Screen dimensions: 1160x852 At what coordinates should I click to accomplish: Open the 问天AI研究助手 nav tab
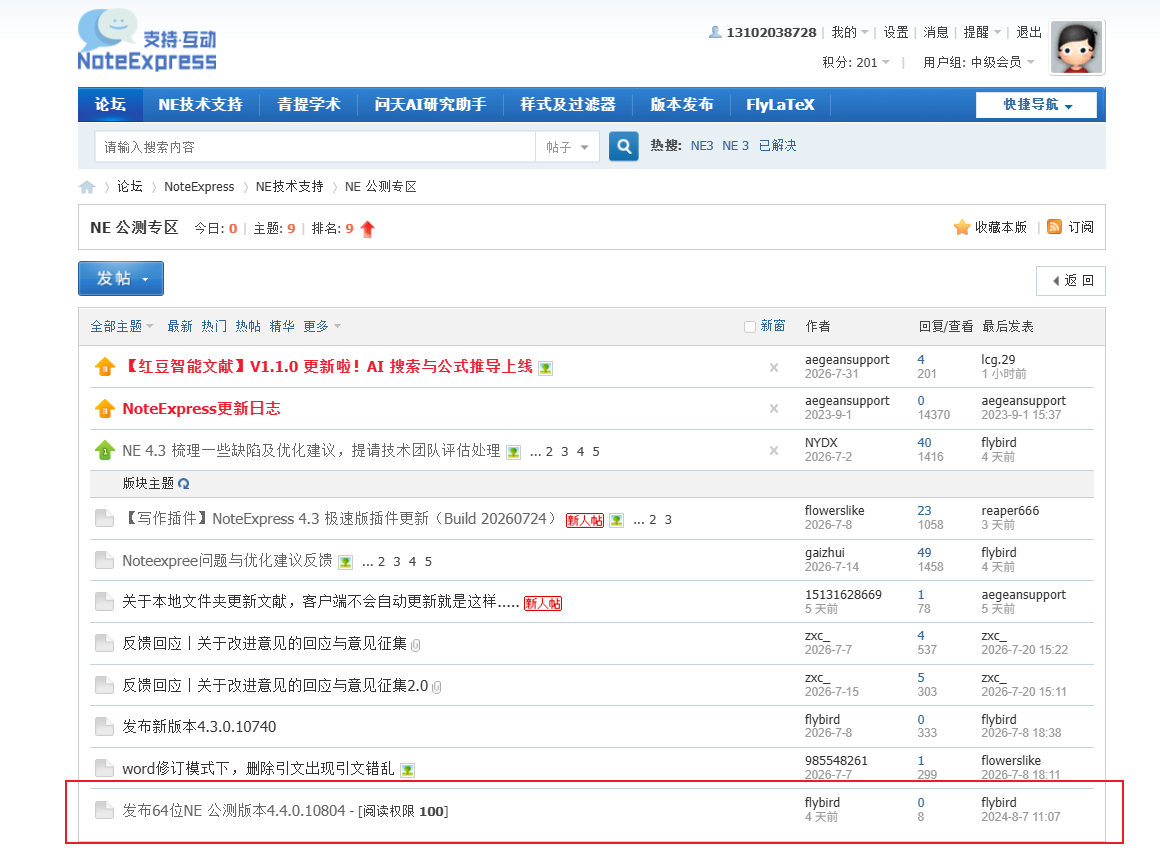click(x=430, y=105)
